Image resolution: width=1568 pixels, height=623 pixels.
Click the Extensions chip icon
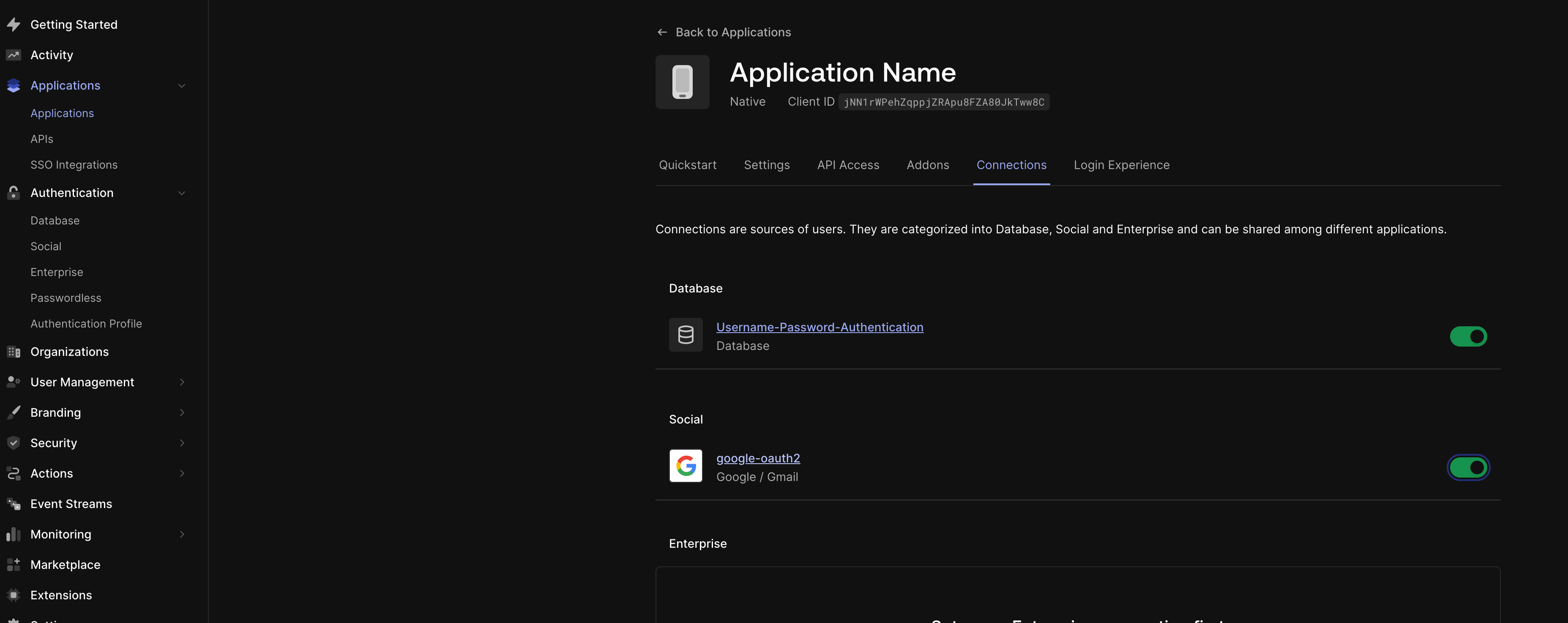[14, 595]
